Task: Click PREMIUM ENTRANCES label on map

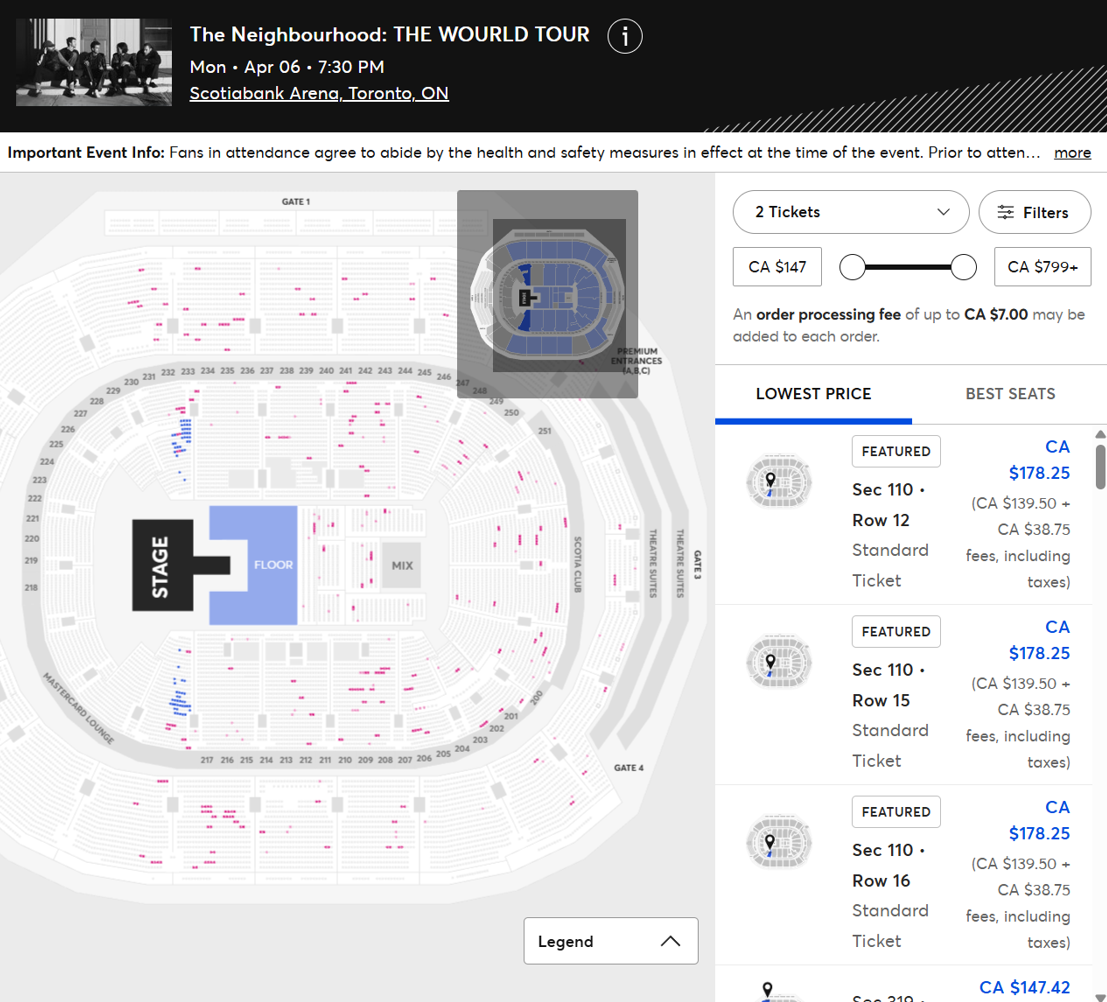Action: pos(636,360)
